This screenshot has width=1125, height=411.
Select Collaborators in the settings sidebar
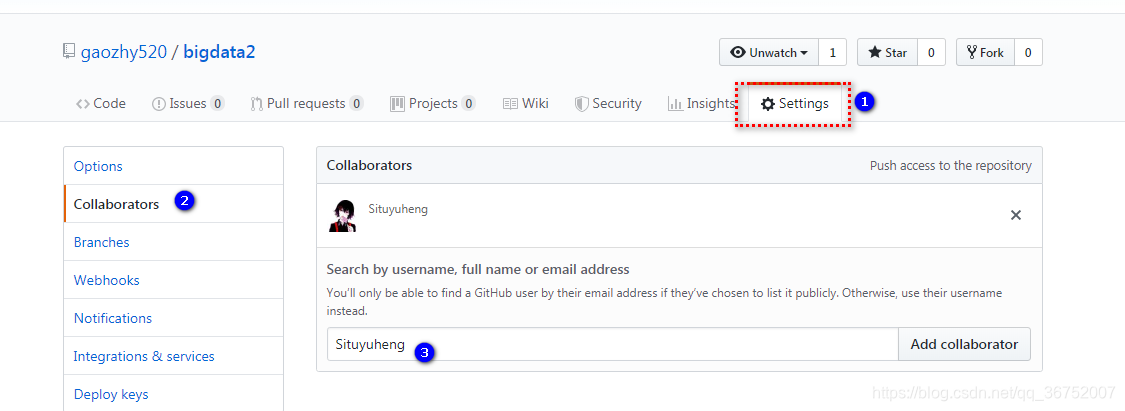174,204
